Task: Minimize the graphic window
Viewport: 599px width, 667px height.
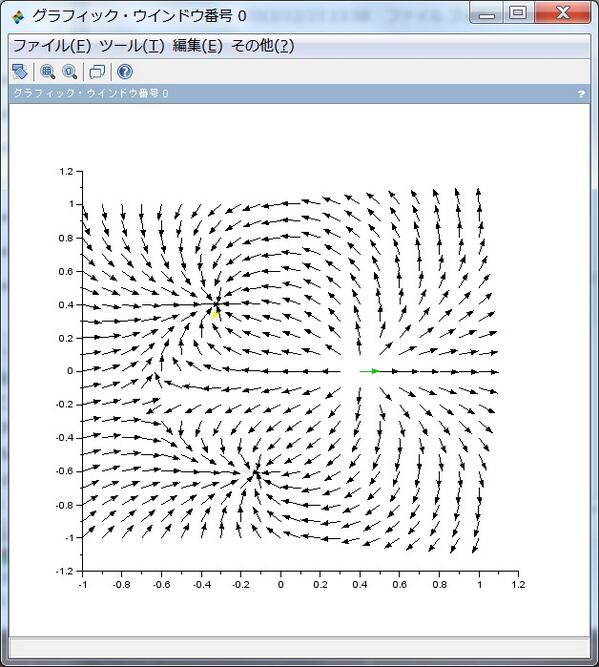Action: point(487,14)
